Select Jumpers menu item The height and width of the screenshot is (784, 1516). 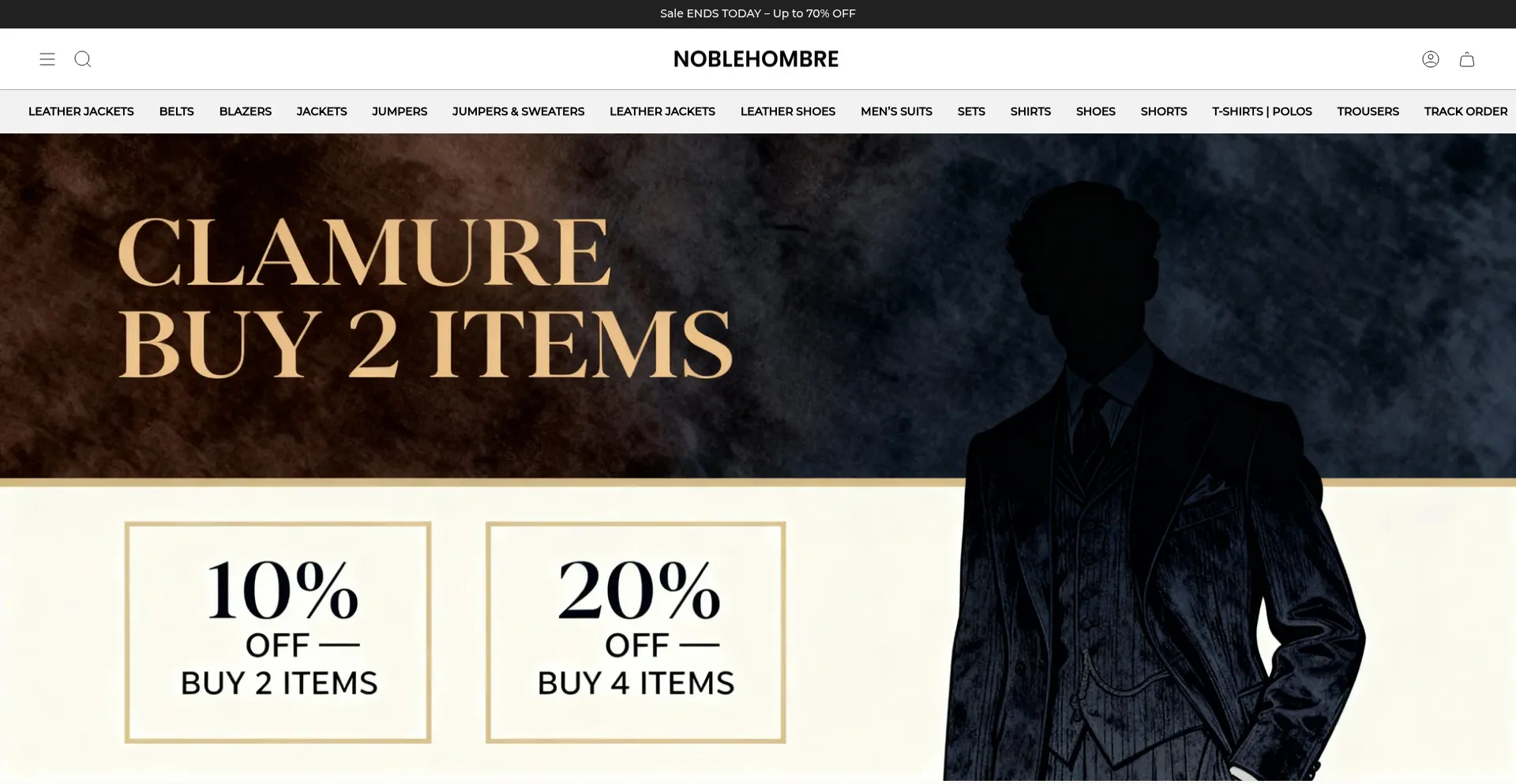400,111
